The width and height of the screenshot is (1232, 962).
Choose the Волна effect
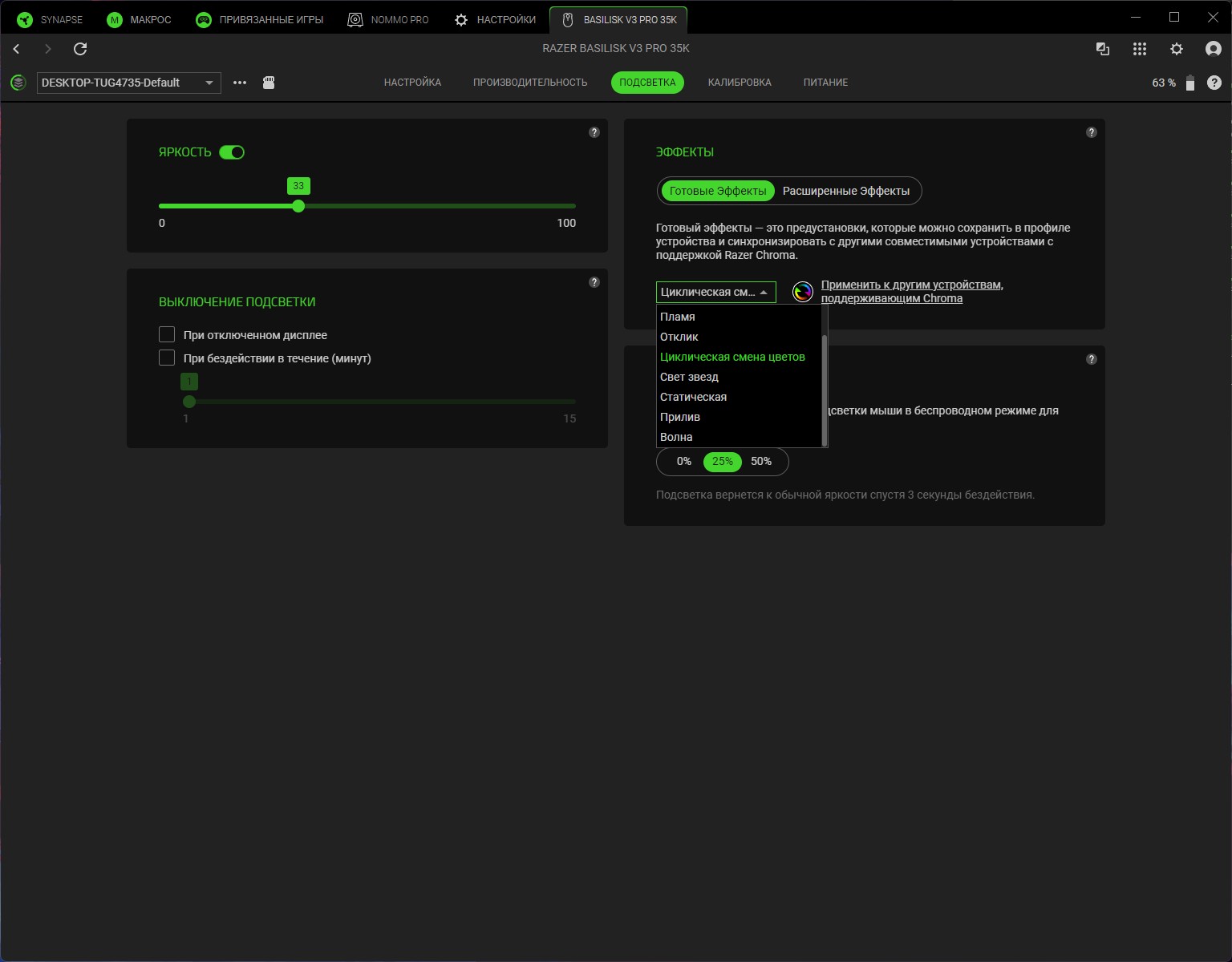point(739,437)
